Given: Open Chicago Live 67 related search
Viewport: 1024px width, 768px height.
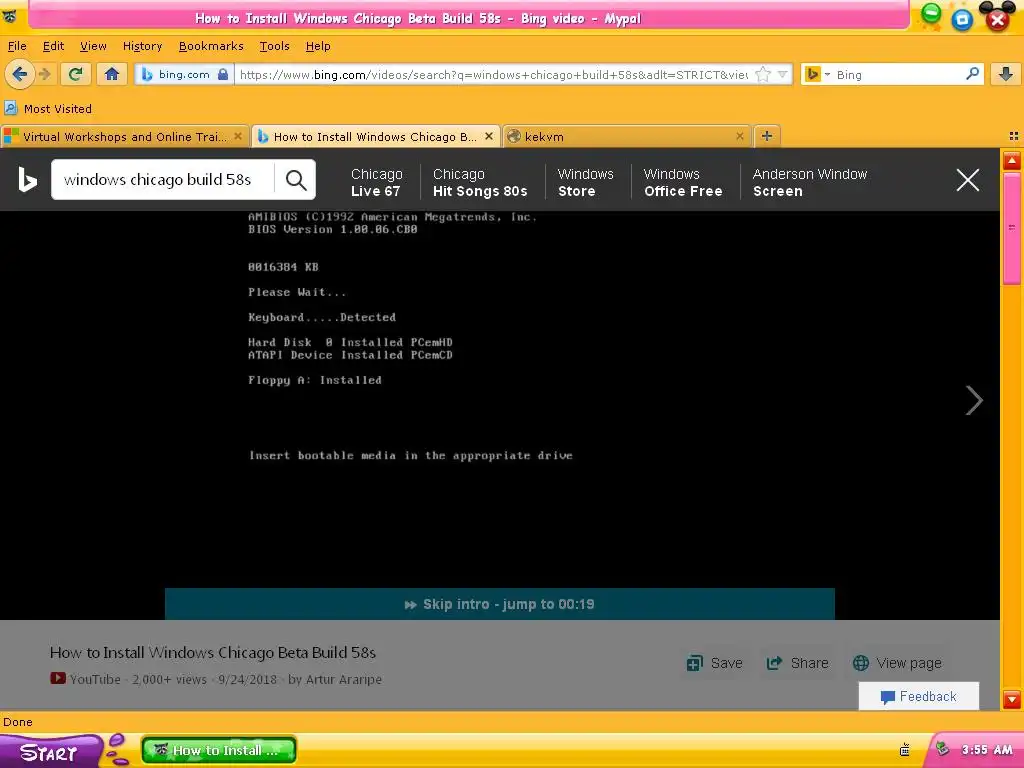Looking at the screenshot, I should coord(377,182).
